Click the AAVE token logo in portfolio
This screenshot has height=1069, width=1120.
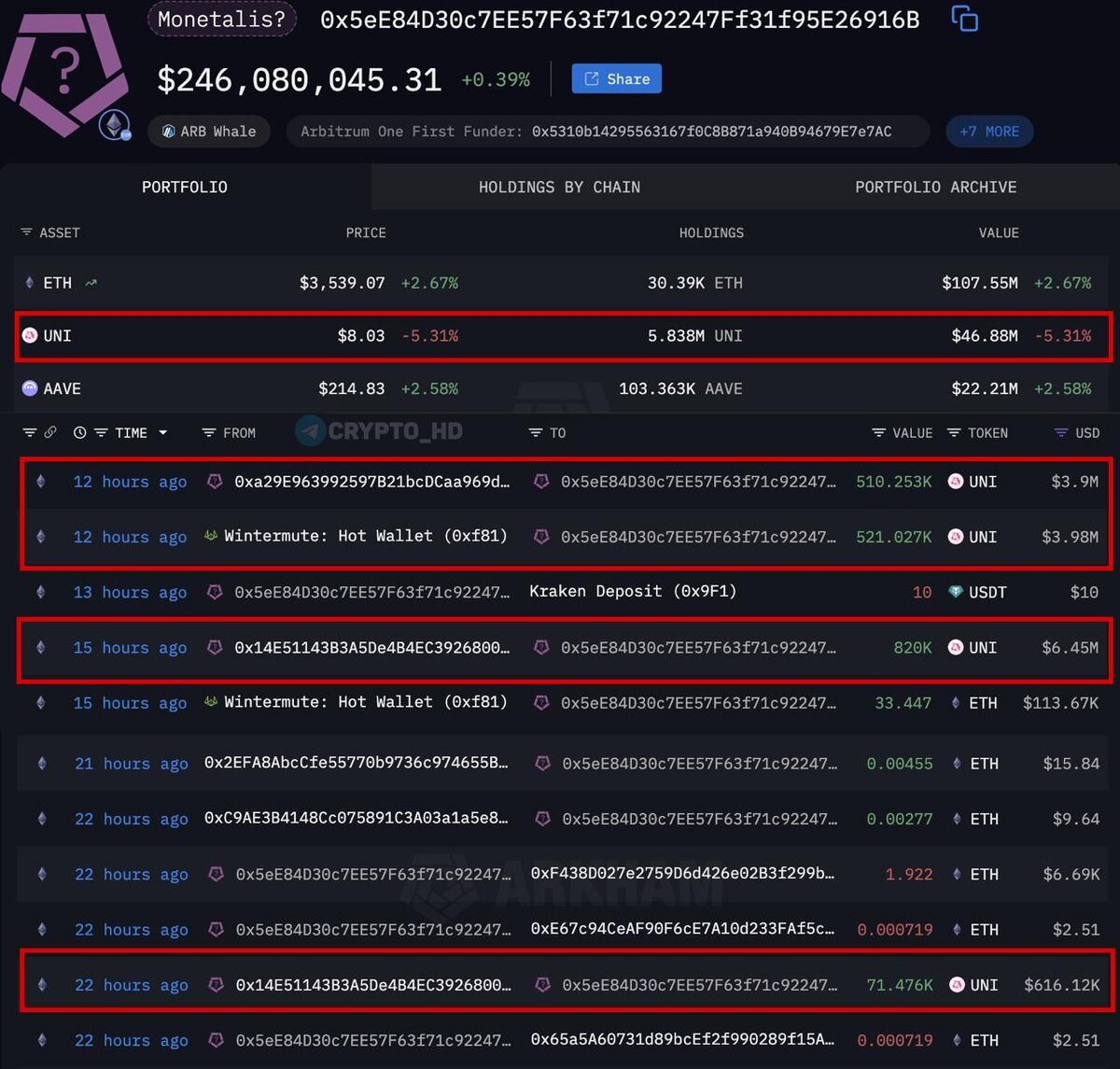tap(30, 388)
